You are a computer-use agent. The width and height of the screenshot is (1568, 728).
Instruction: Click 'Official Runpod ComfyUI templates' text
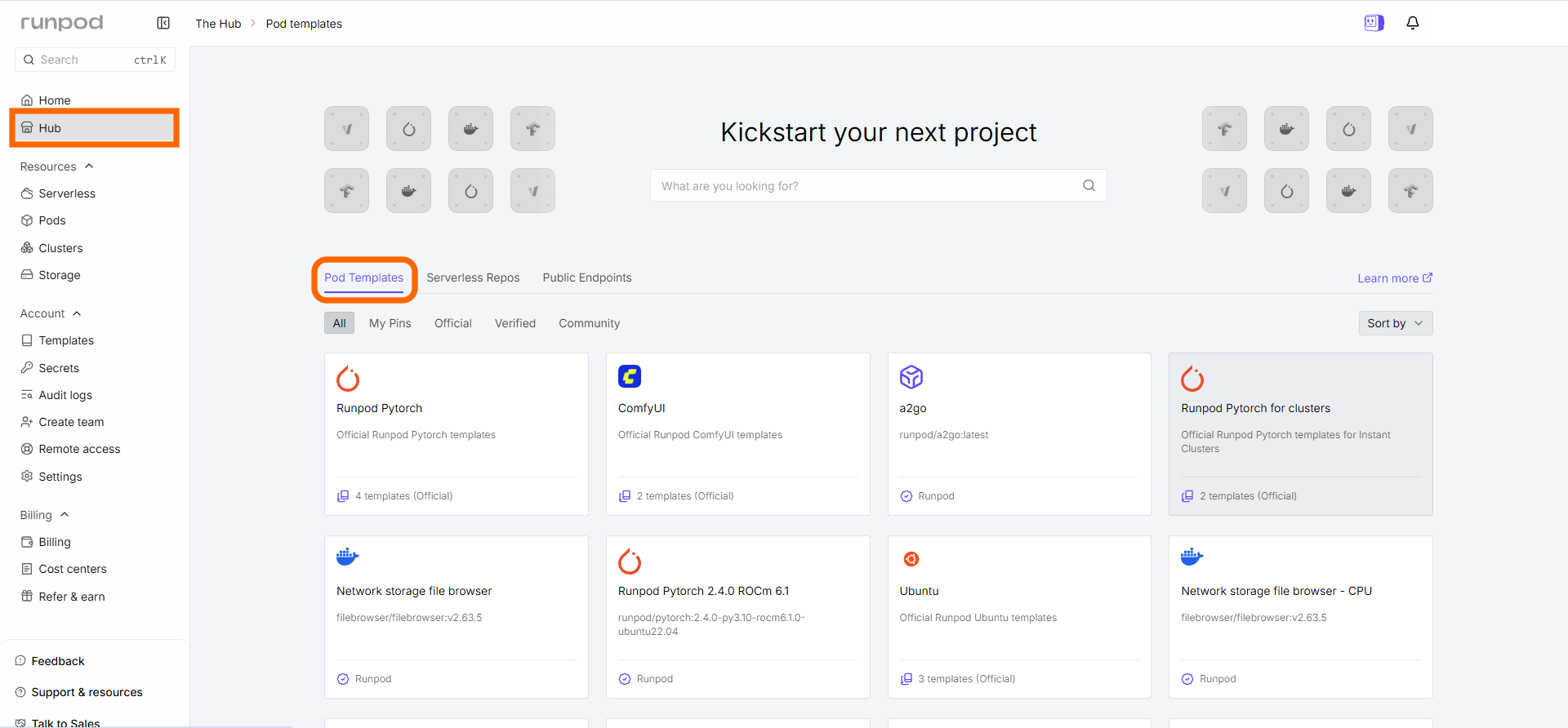pyautogui.click(x=700, y=435)
